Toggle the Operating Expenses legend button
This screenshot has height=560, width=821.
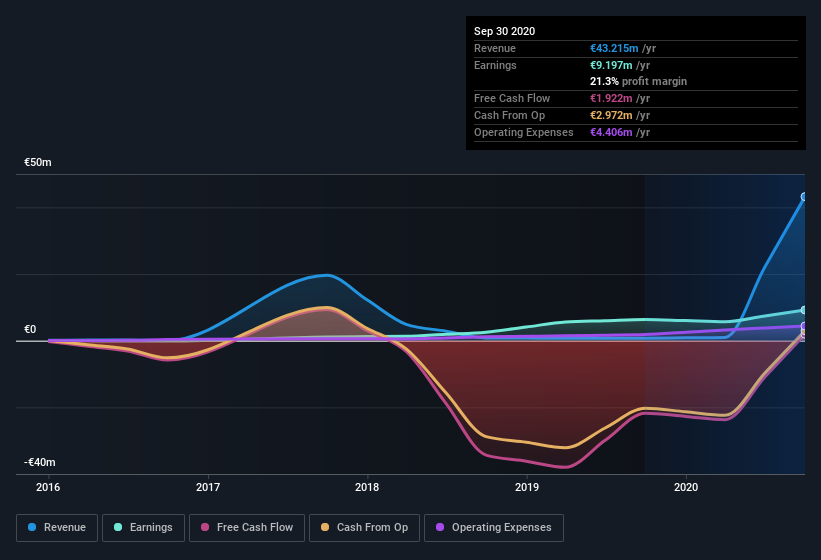(493, 528)
